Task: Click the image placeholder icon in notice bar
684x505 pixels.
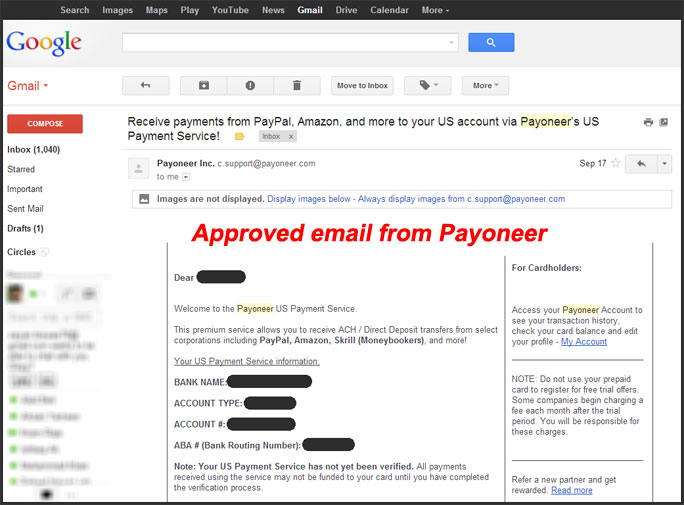Action: pyautogui.click(x=144, y=199)
